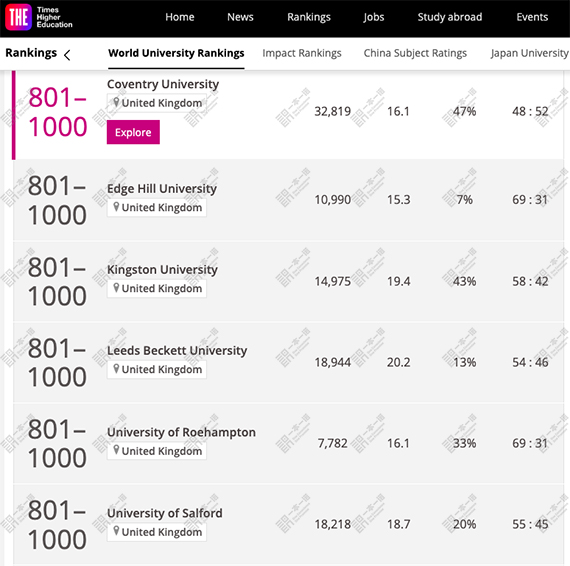Switch to China Subject Ratings tab

[415, 53]
